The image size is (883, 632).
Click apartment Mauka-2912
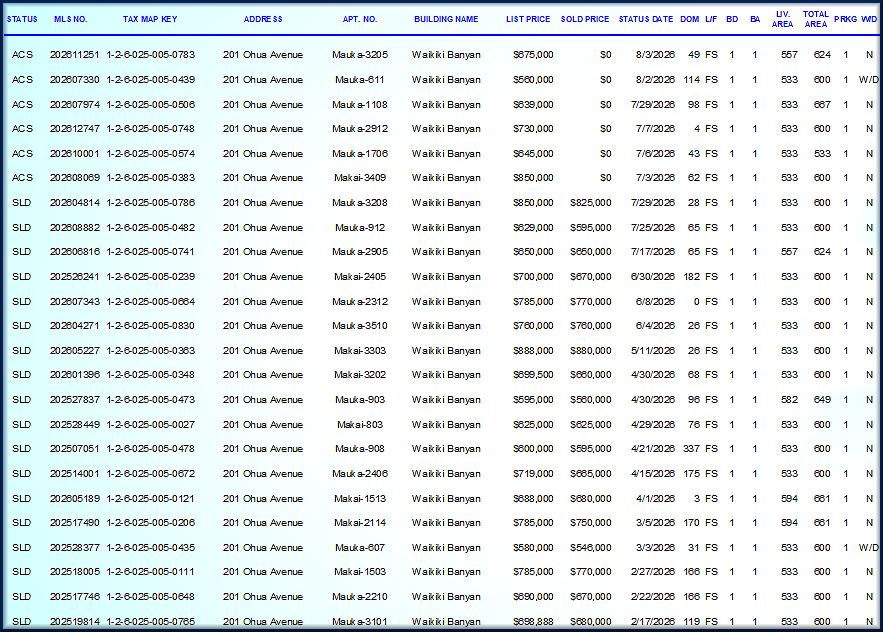click(360, 128)
